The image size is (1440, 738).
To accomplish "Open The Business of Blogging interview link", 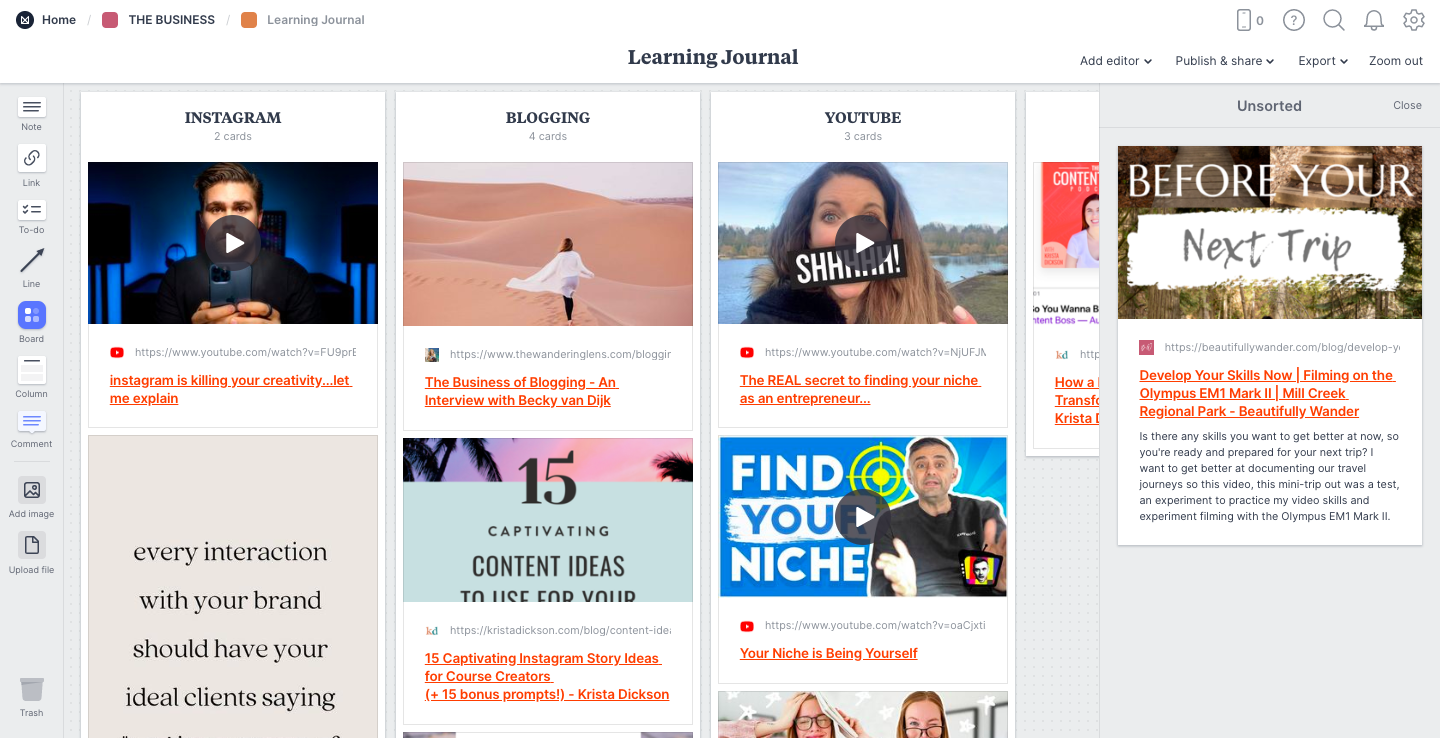I will point(521,391).
